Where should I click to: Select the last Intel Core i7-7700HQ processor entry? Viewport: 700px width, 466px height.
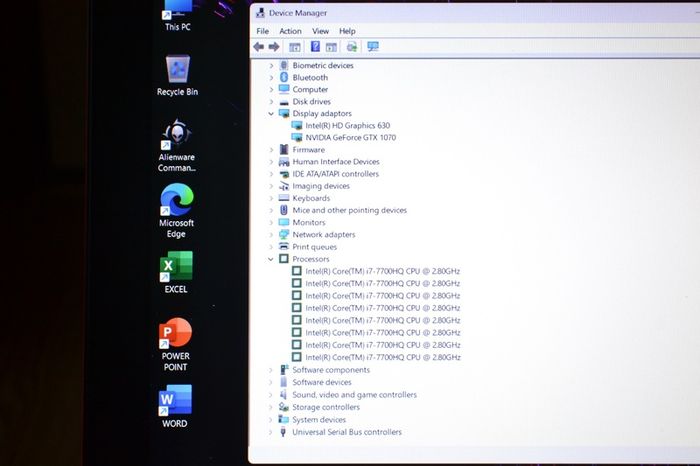(x=383, y=358)
